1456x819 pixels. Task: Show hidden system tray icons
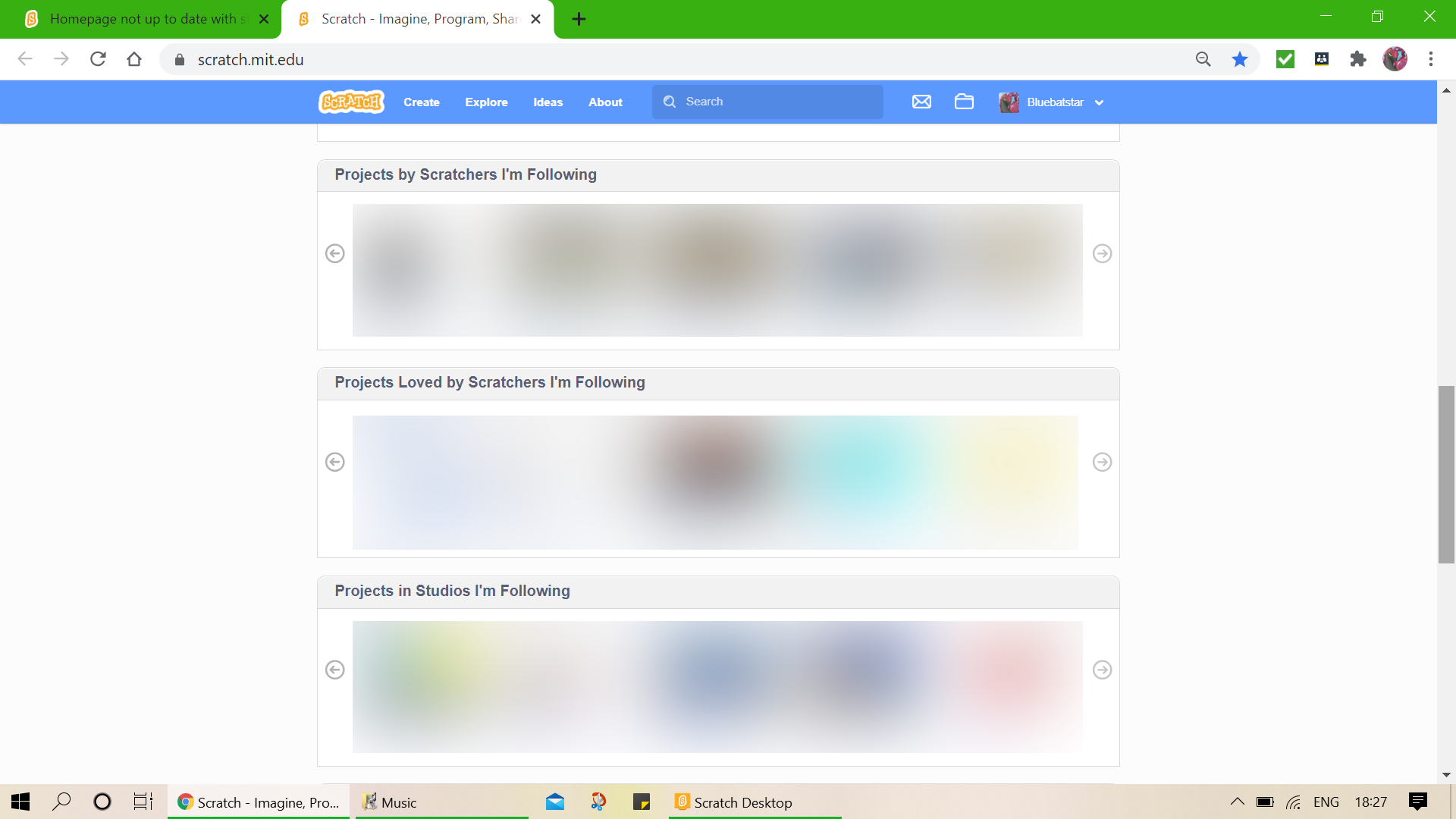(1237, 802)
